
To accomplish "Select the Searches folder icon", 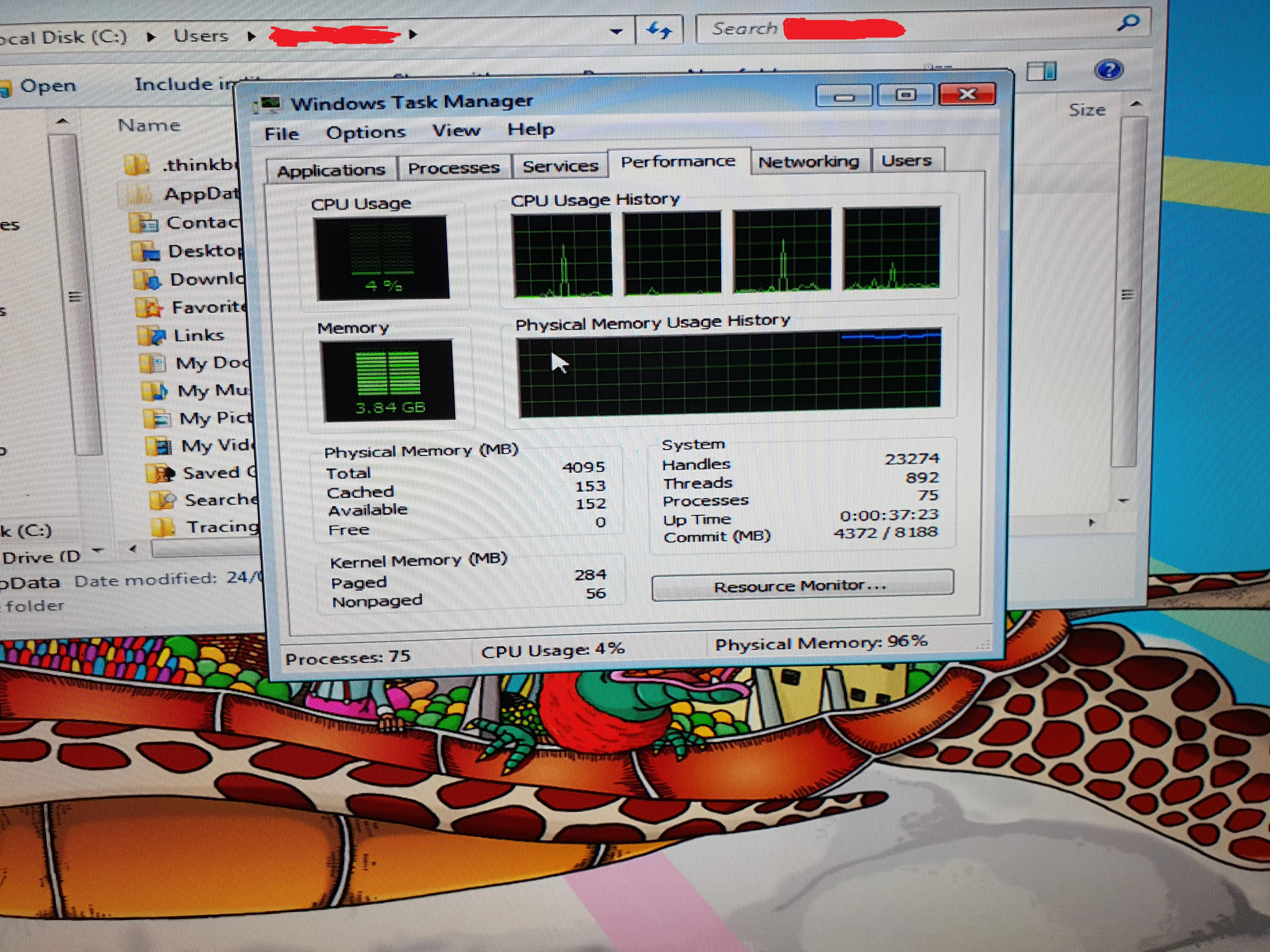I will (163, 500).
